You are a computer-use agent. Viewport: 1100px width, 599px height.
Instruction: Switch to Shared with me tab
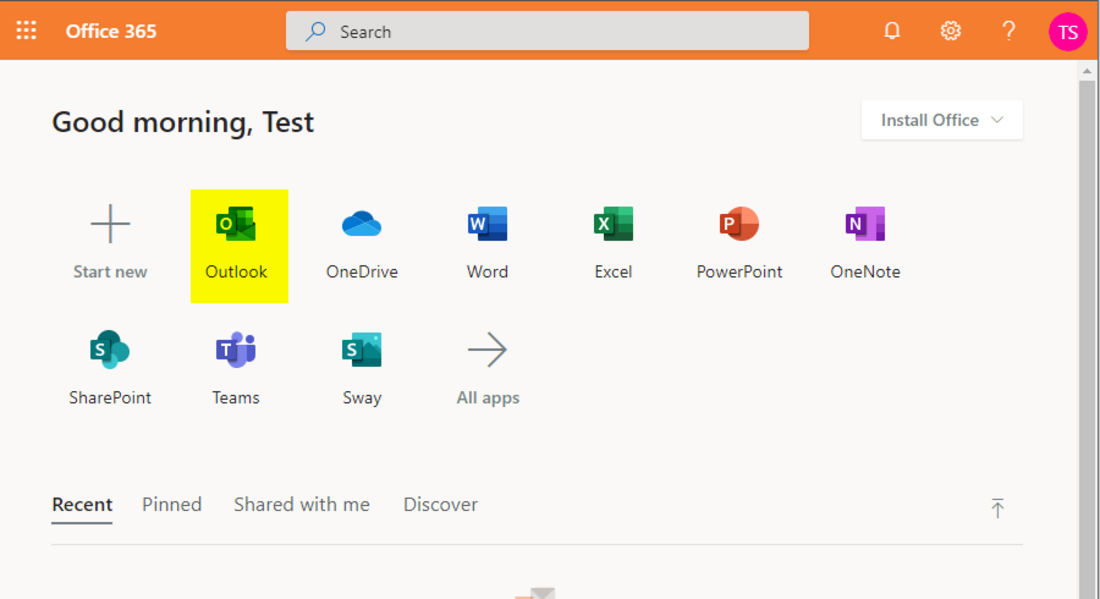[x=302, y=504]
